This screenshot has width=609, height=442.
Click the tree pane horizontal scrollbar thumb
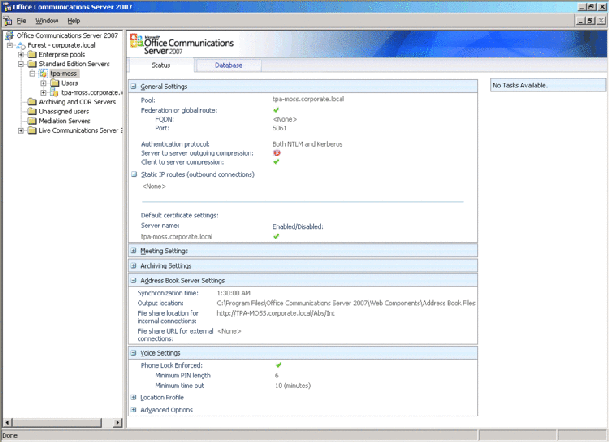[x=57, y=422]
